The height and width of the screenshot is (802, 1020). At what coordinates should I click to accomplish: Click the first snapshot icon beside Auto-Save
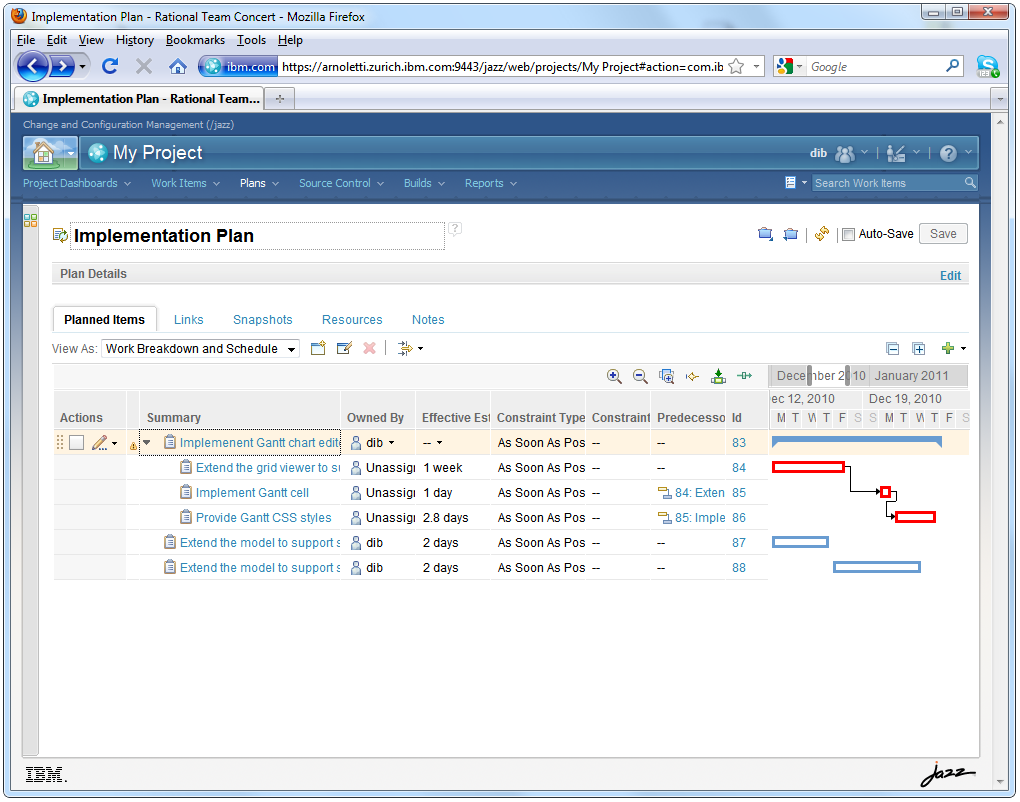point(765,234)
